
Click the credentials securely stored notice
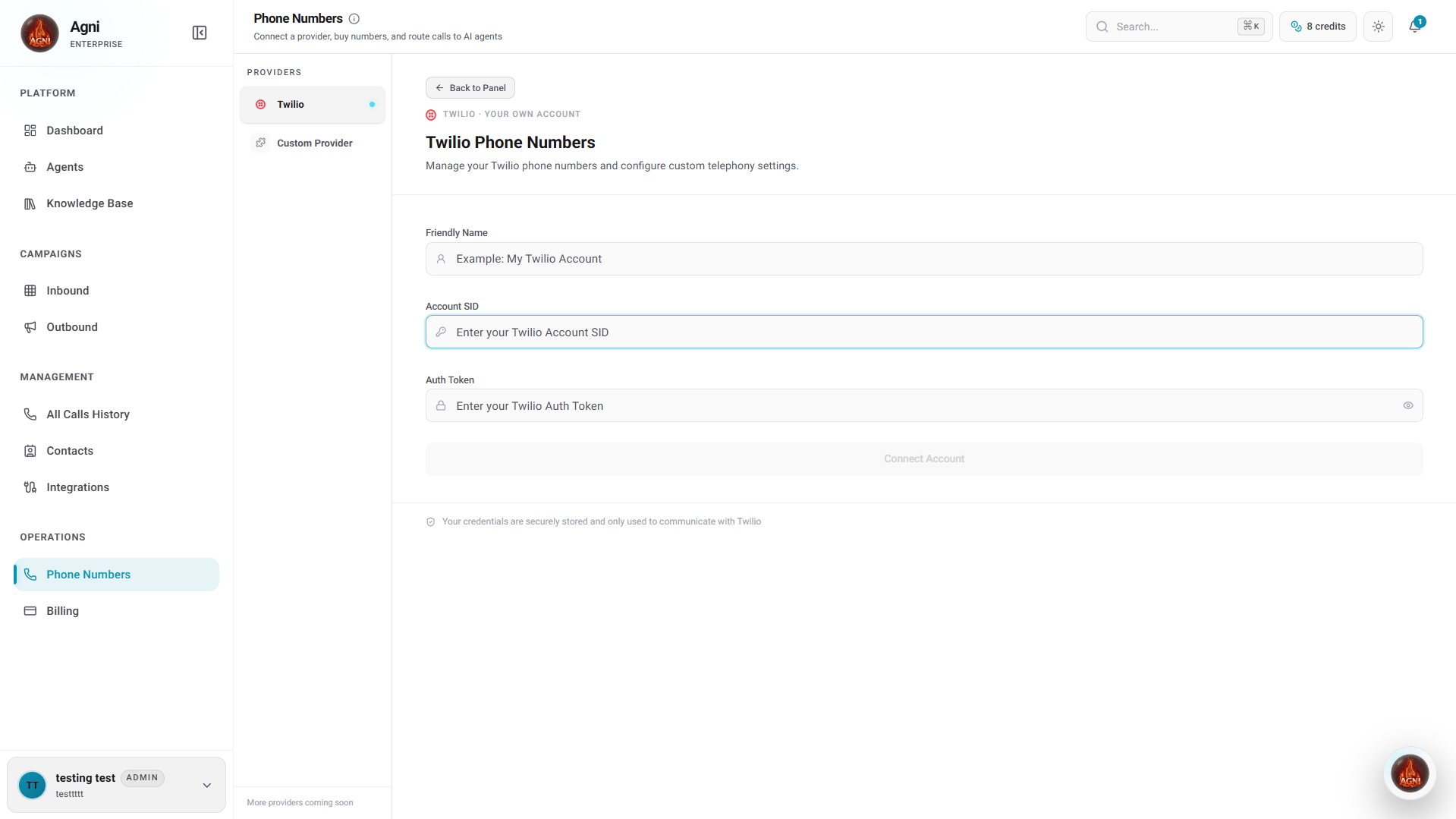pos(602,522)
